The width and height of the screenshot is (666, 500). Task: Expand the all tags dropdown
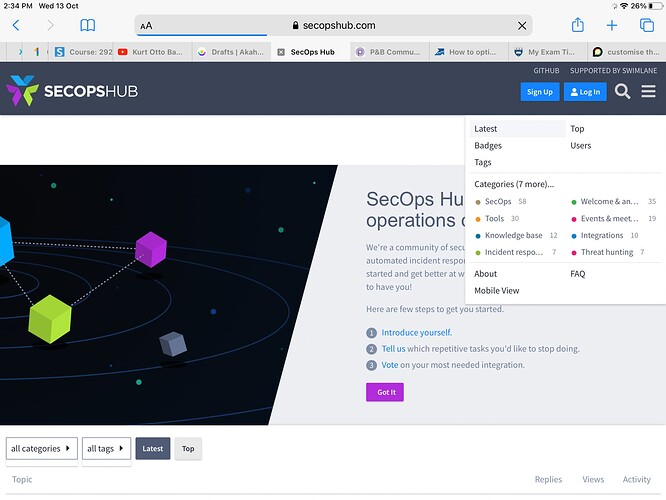[106, 449]
